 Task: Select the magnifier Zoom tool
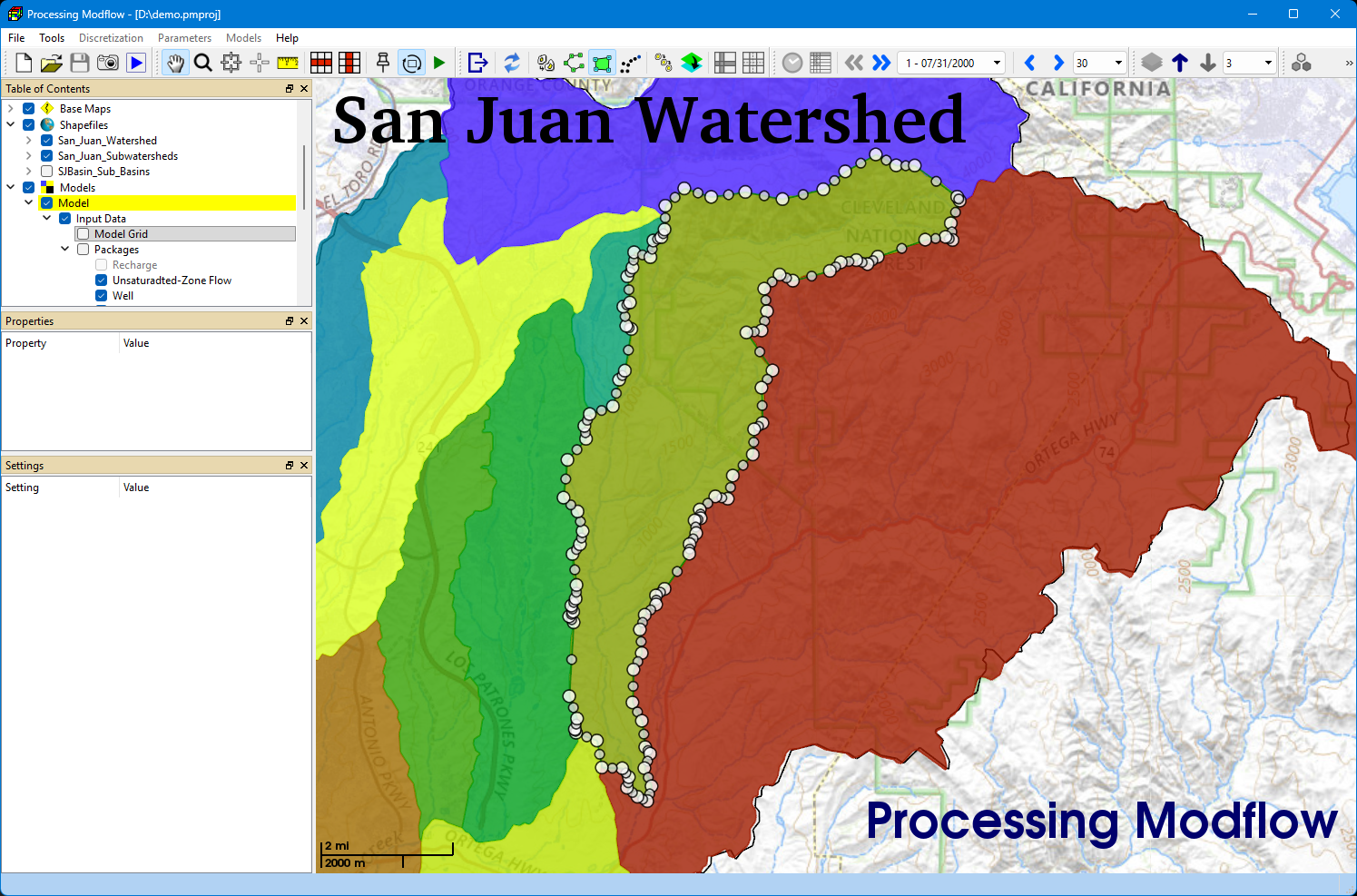pyautogui.click(x=203, y=63)
